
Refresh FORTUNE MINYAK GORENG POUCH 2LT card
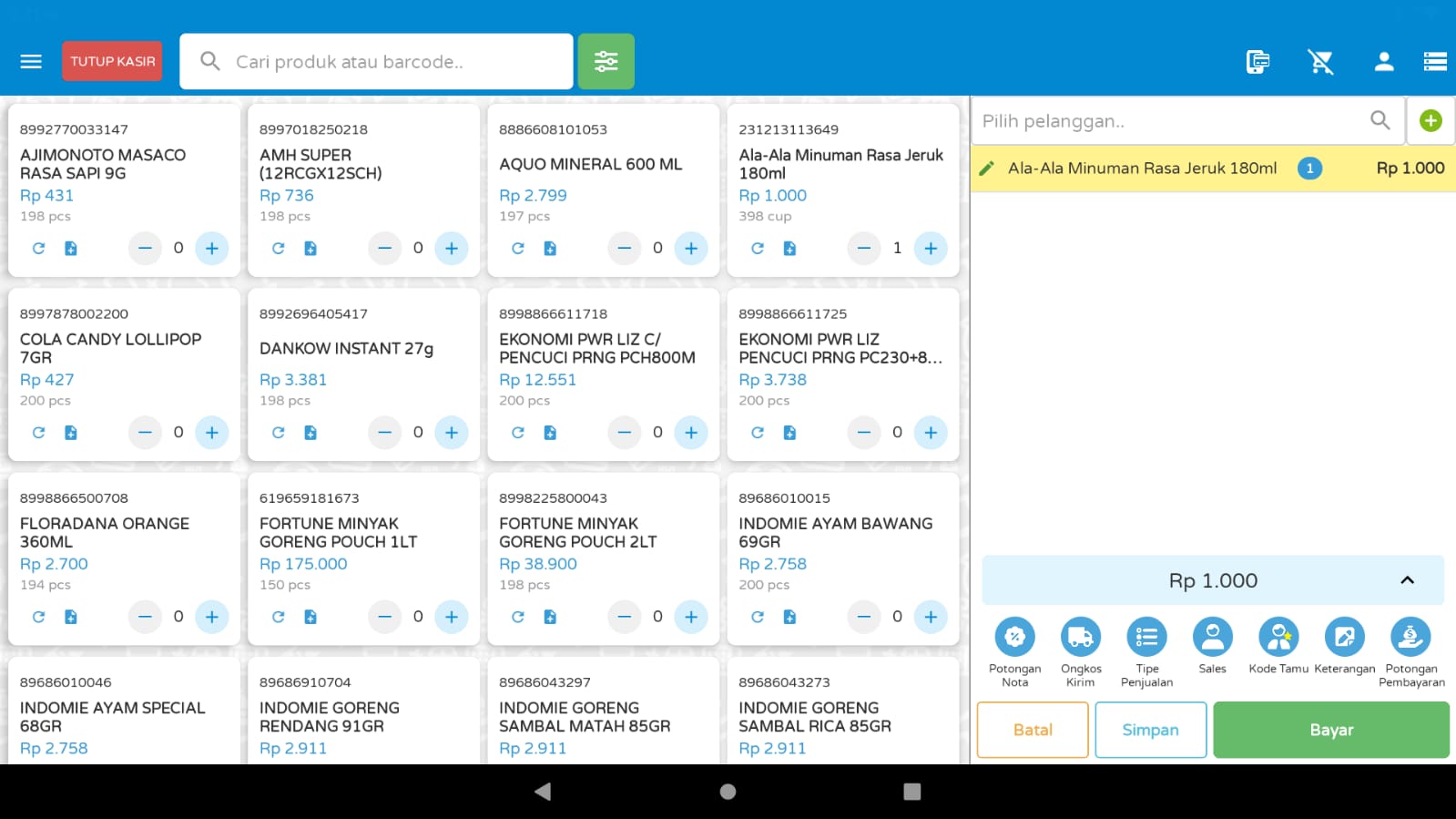coord(517,617)
